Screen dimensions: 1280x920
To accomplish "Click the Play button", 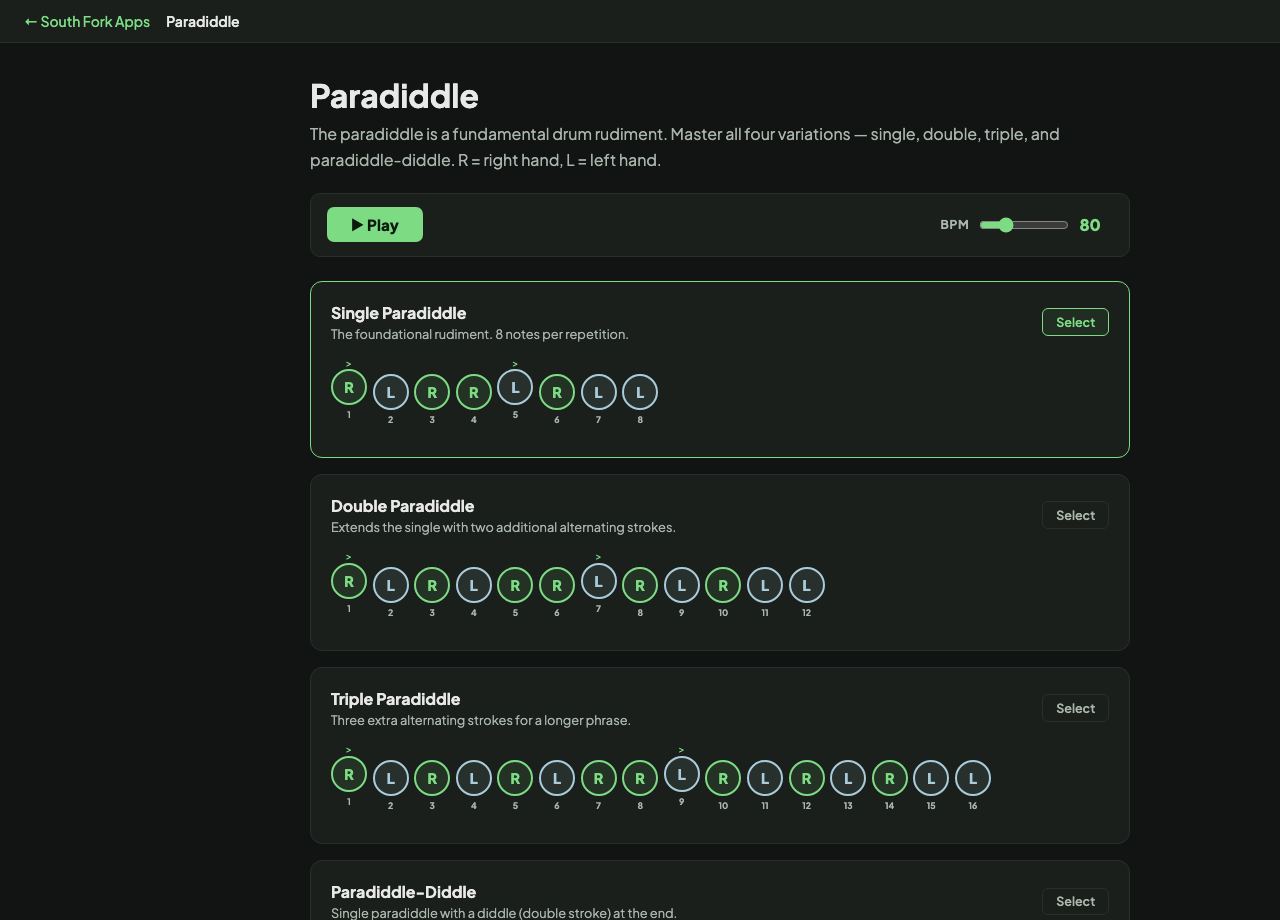I will point(375,225).
